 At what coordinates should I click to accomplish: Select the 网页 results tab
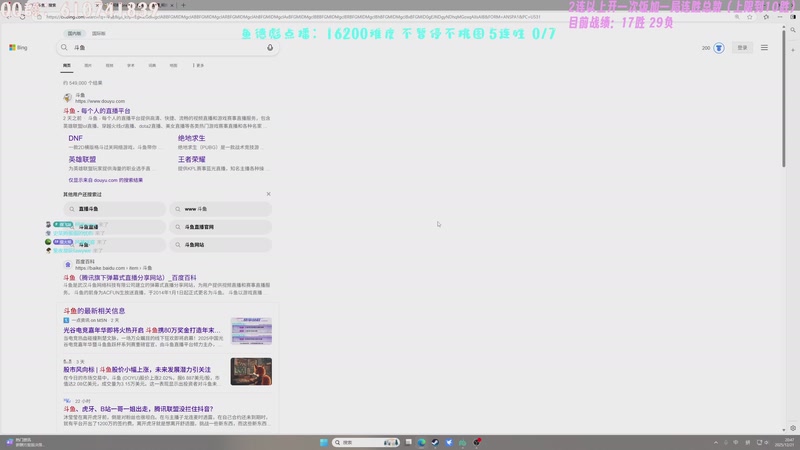[67, 65]
